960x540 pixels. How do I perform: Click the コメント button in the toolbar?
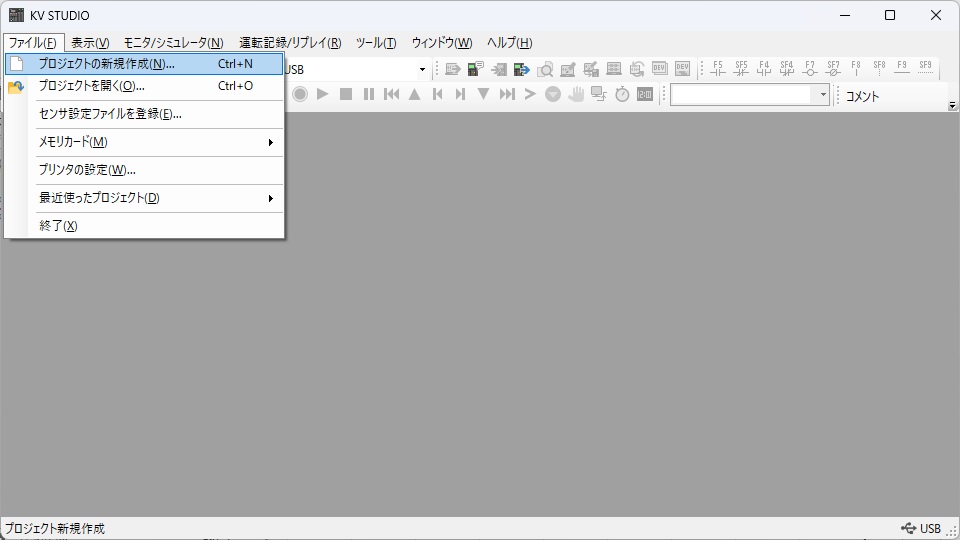click(x=862, y=96)
